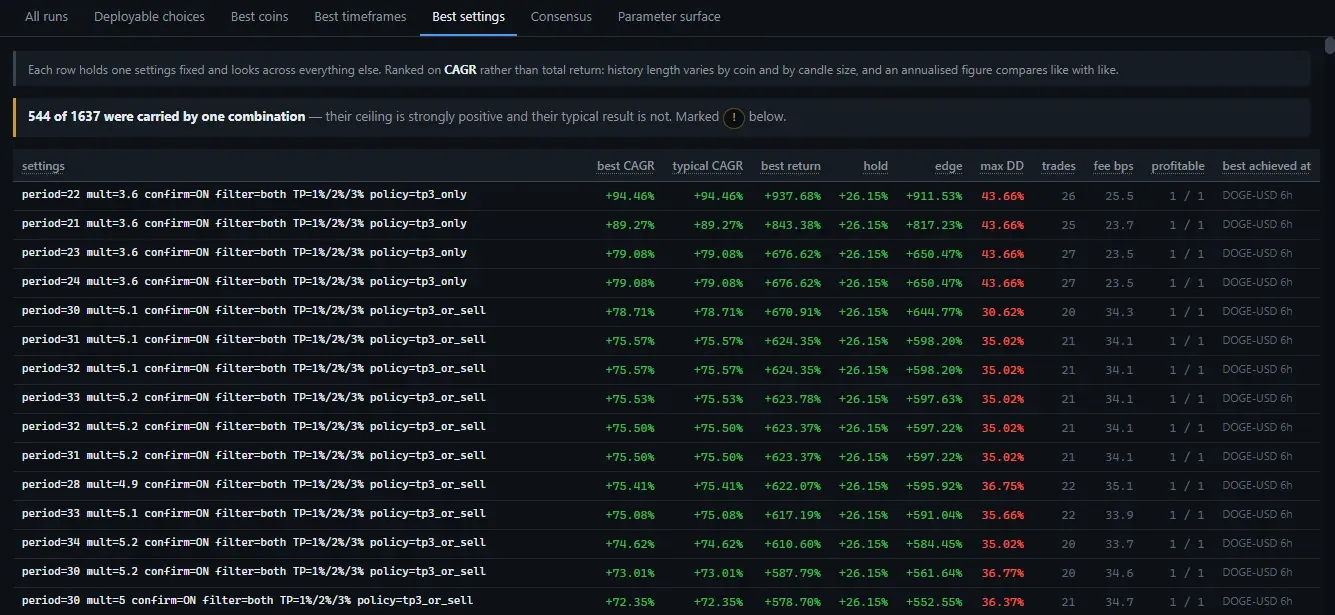Open the Deployable choices tab
The height and width of the screenshot is (615, 1335).
tap(149, 17)
